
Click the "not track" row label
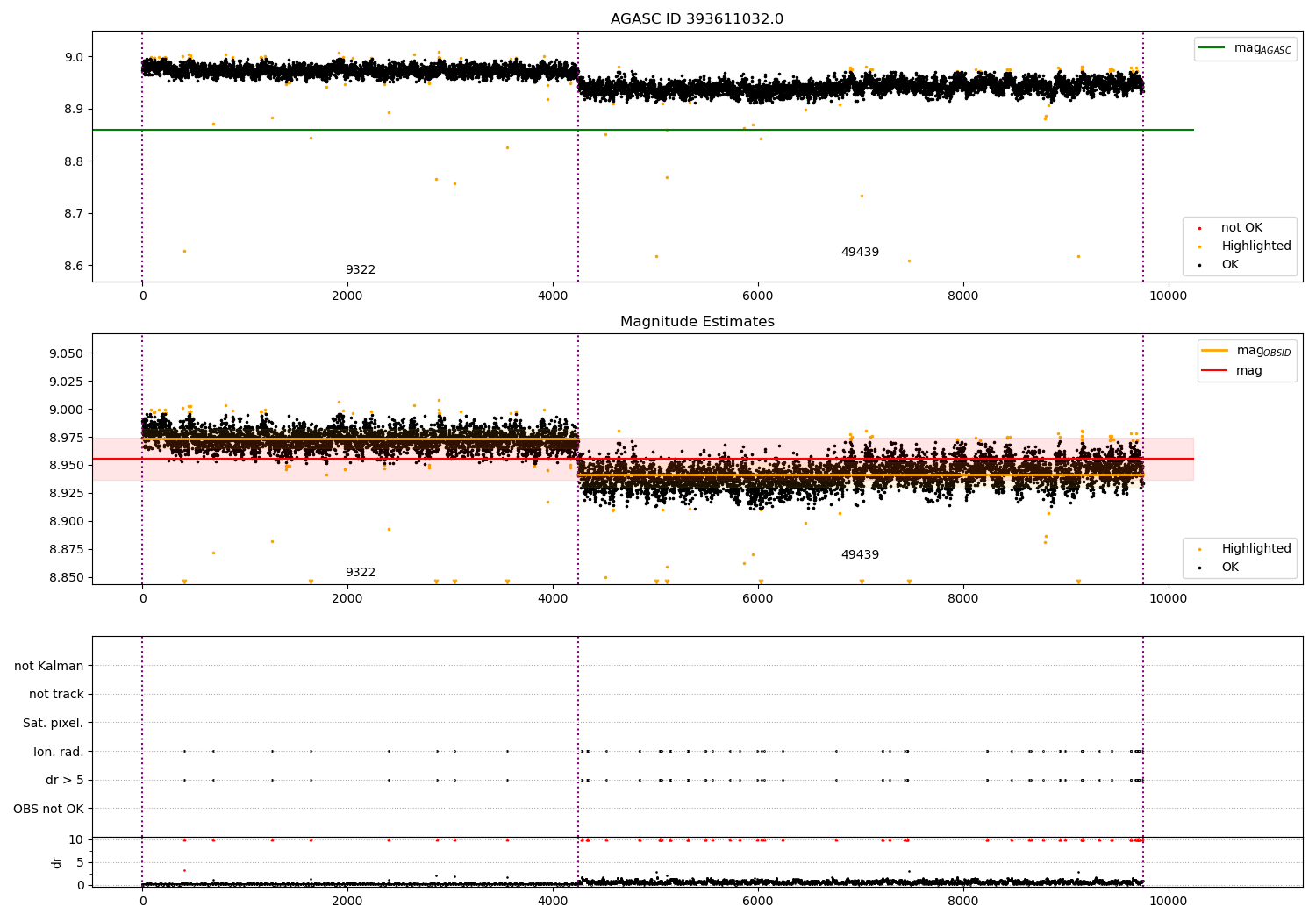click(56, 695)
